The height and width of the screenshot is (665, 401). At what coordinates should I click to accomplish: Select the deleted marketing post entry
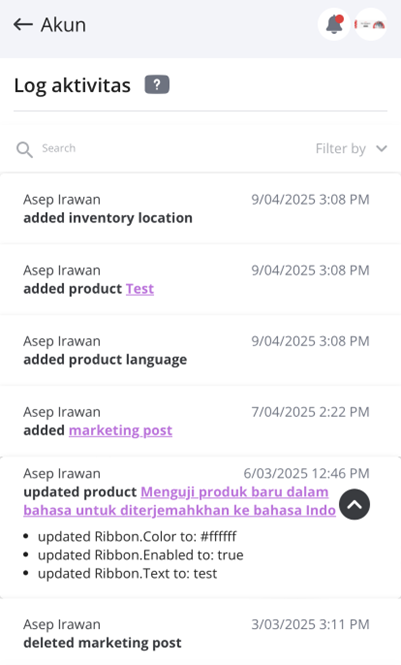pyautogui.click(x=200, y=633)
